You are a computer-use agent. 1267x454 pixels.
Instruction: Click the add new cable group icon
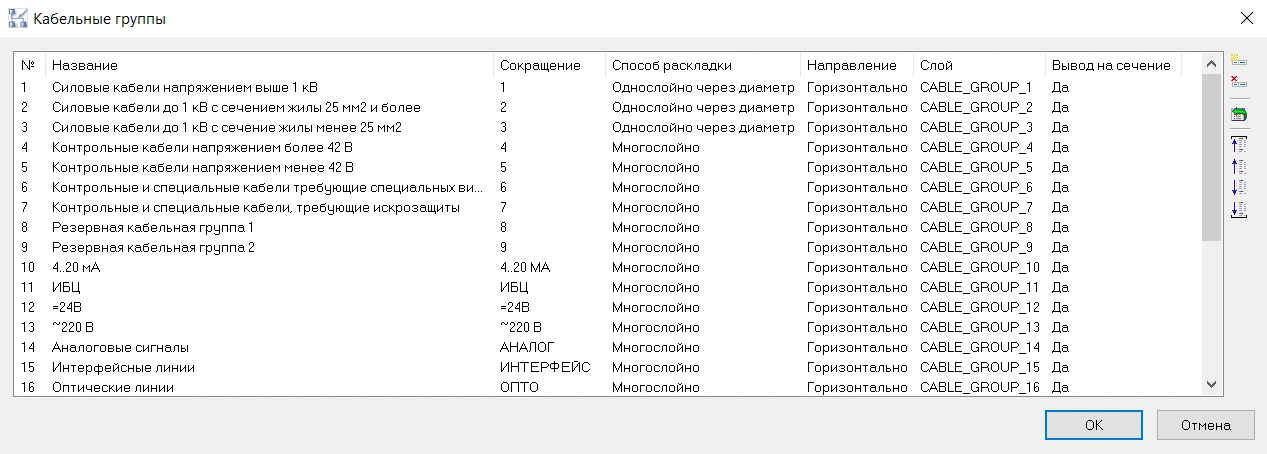[x=1239, y=61]
